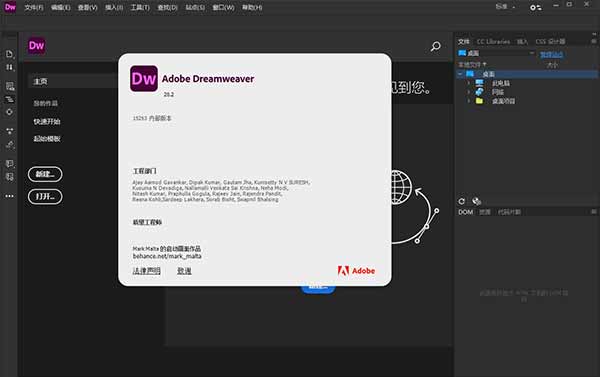Click the File Management arrows icon
Screen dimensions: 600x377
point(10,67)
